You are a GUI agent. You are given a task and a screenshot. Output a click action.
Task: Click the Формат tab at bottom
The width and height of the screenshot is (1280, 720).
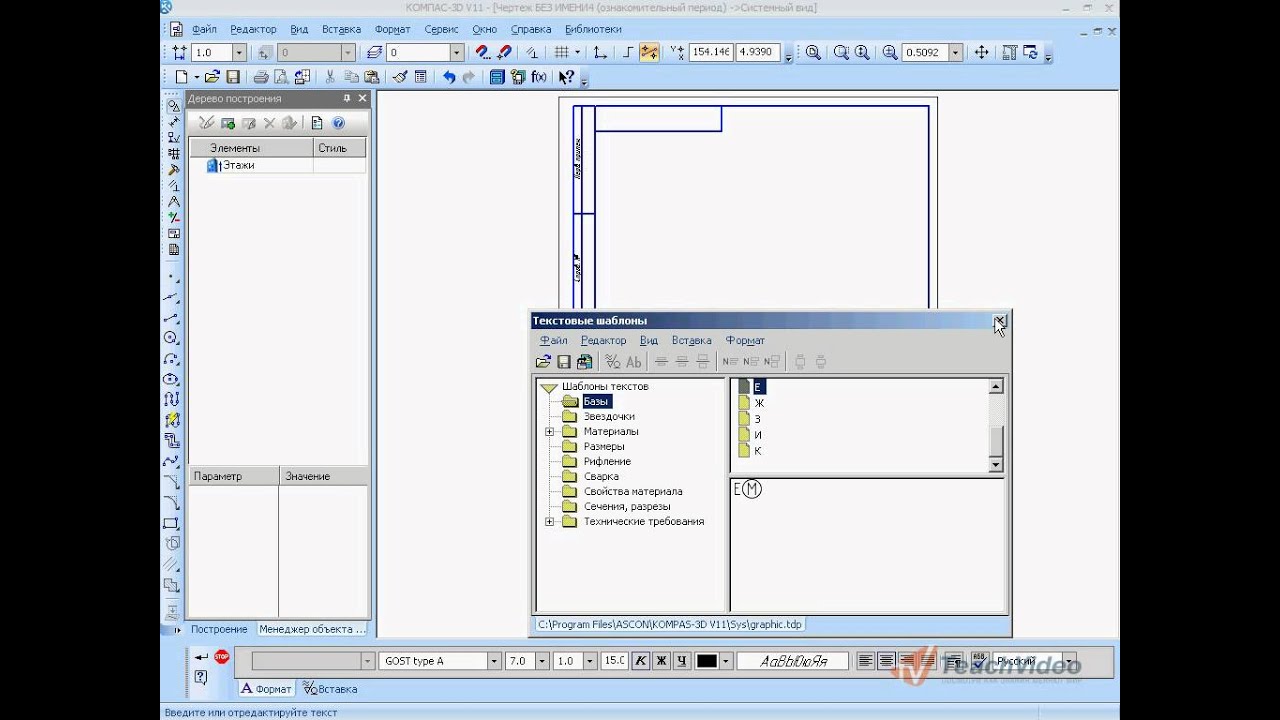[x=266, y=689]
